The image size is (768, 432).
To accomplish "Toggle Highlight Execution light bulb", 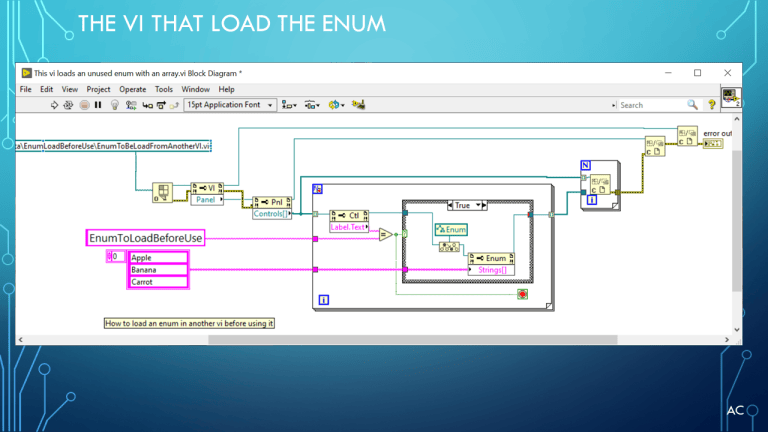I will click(x=115, y=105).
